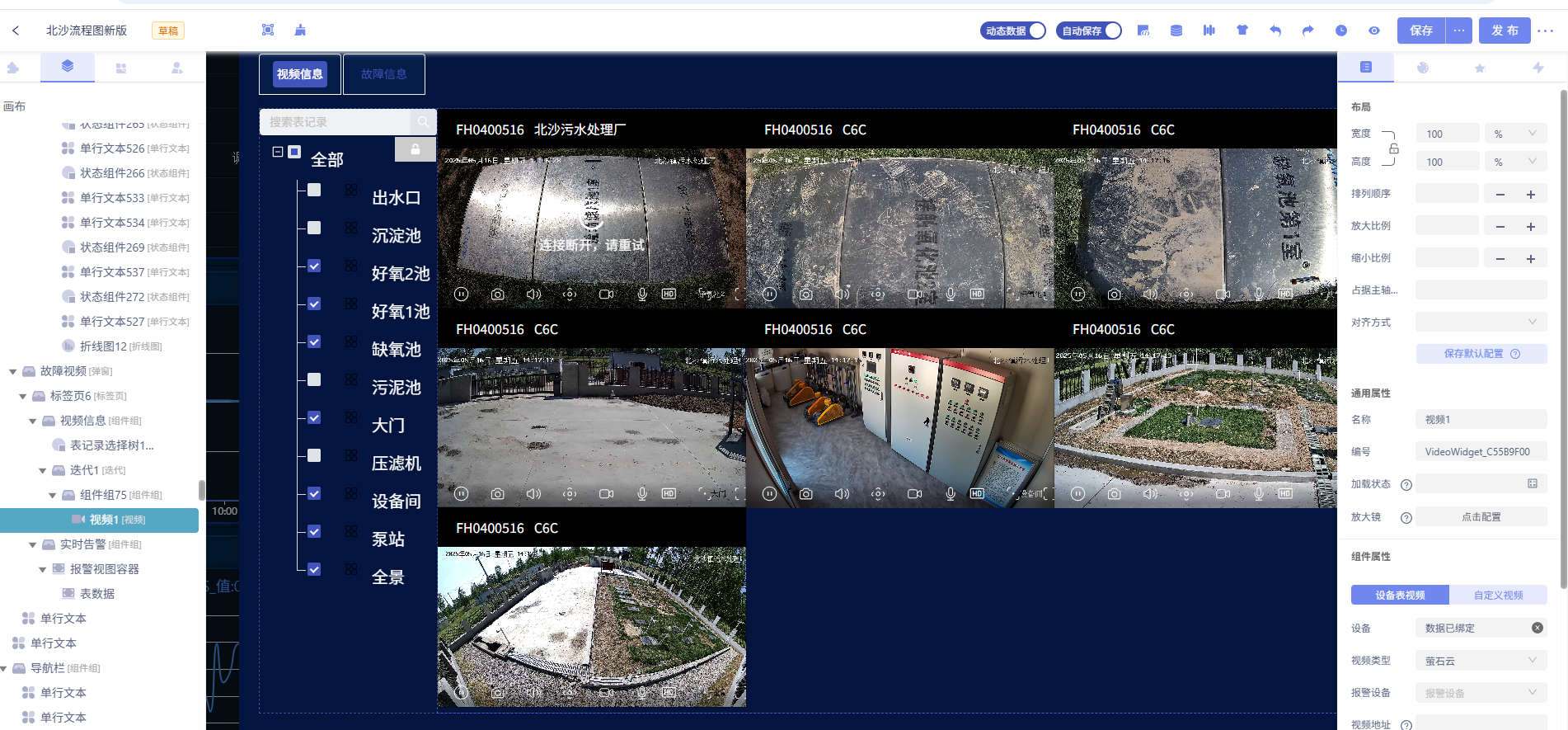Image resolution: width=1568 pixels, height=730 pixels.
Task: Check the 压滤机 checkbox
Action: click(314, 455)
